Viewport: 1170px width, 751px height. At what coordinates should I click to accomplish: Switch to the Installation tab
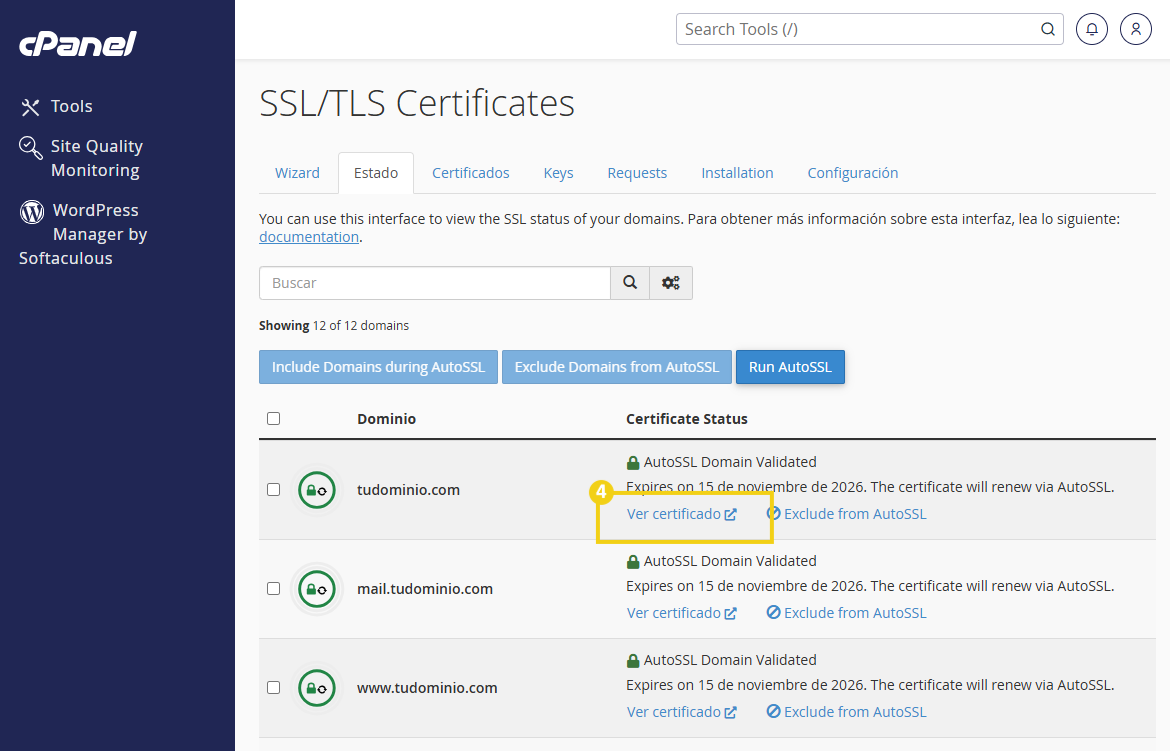[737, 173]
